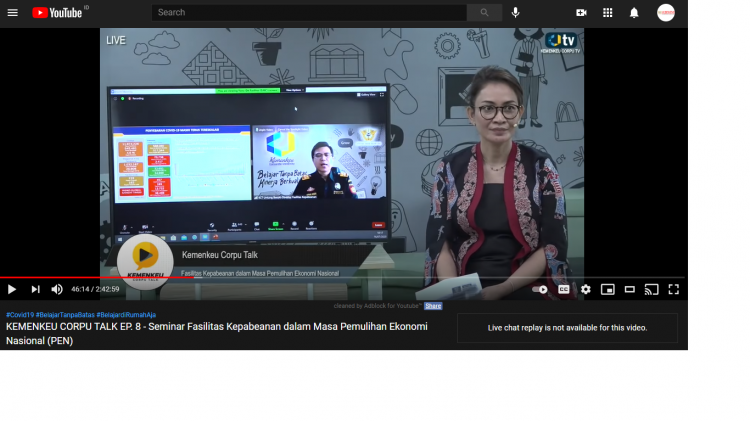The width and height of the screenshot is (750, 421).
Task: Toggle the autoplay switch in the player
Action: [x=540, y=289]
